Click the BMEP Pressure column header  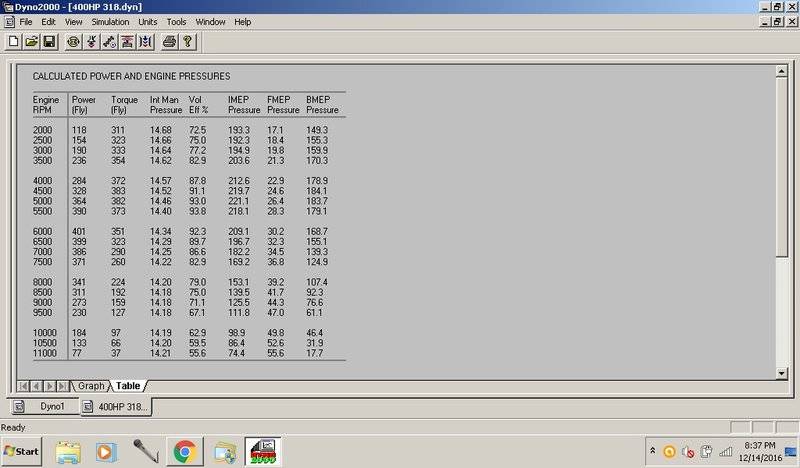[x=322, y=105]
